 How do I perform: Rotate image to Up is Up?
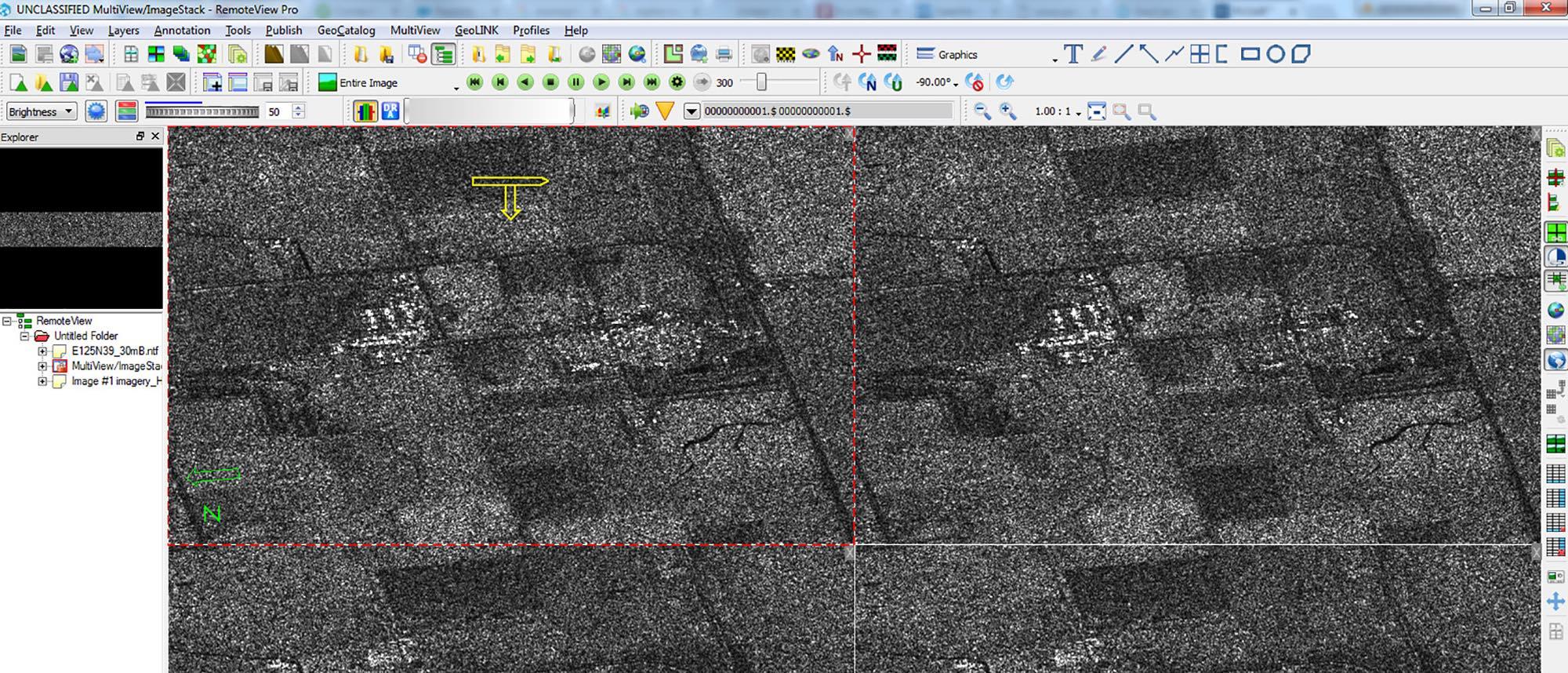click(x=892, y=82)
